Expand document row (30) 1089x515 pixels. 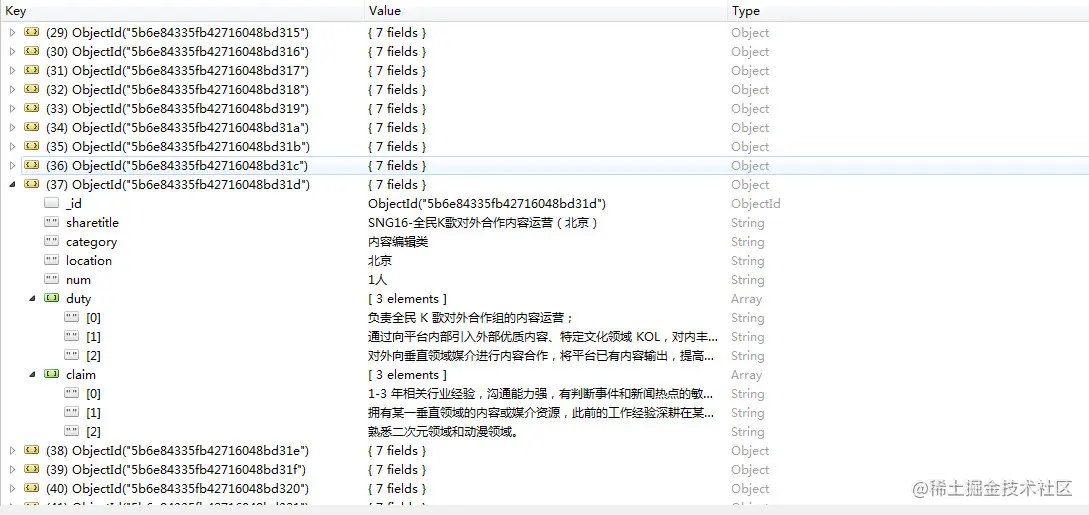click(x=12, y=51)
